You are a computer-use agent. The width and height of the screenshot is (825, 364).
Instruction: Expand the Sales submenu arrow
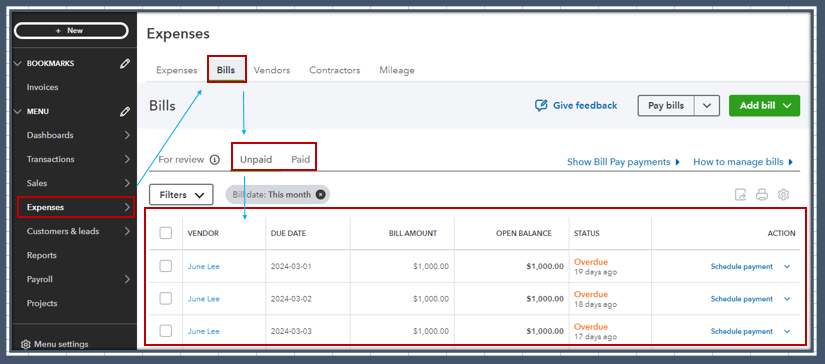click(x=127, y=183)
